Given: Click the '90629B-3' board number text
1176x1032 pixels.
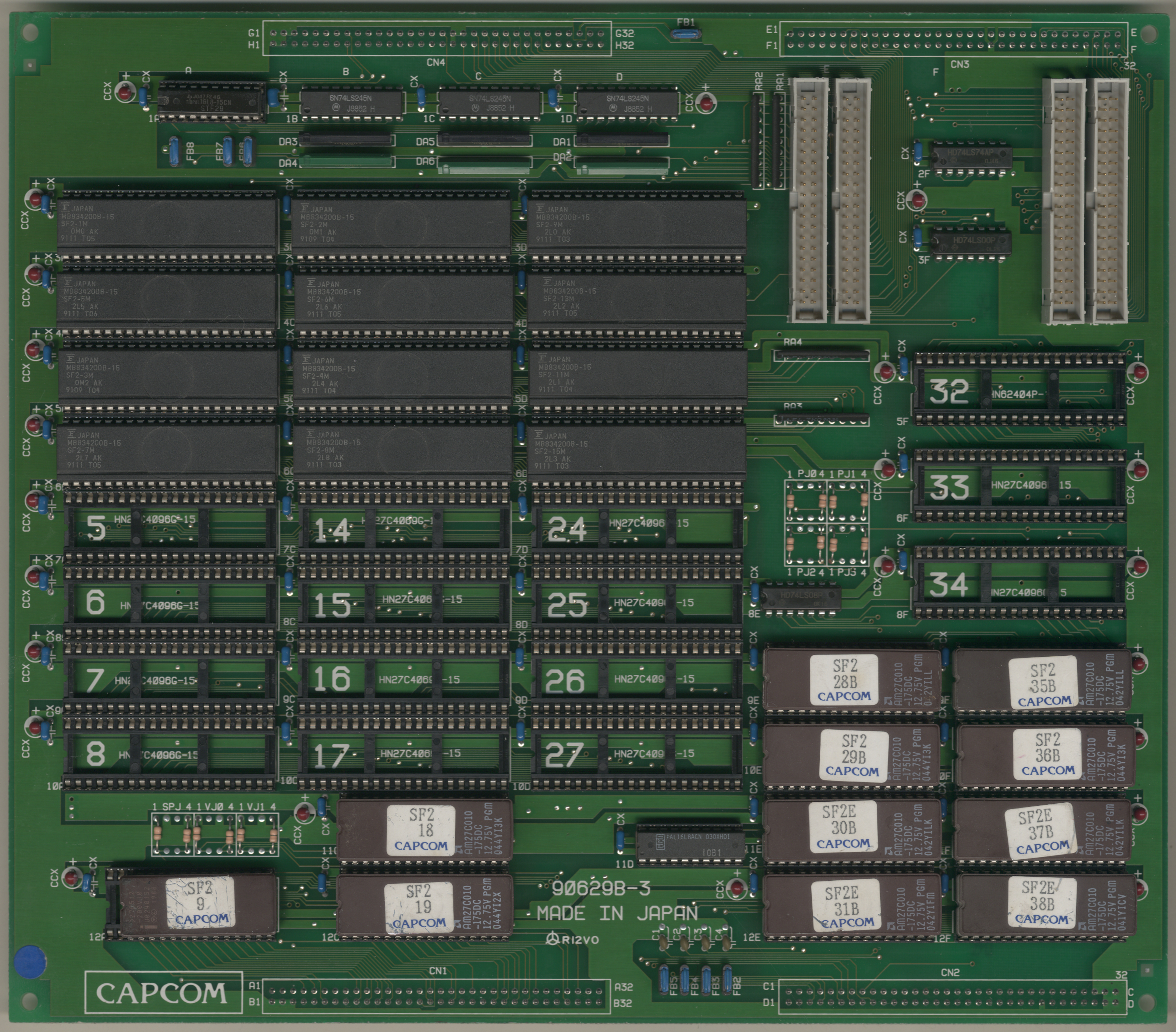Looking at the screenshot, I should (601, 889).
